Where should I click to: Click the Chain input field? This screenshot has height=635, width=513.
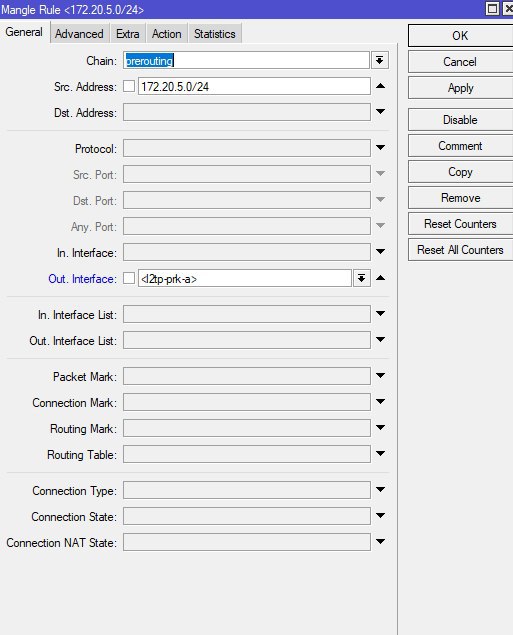(246, 60)
